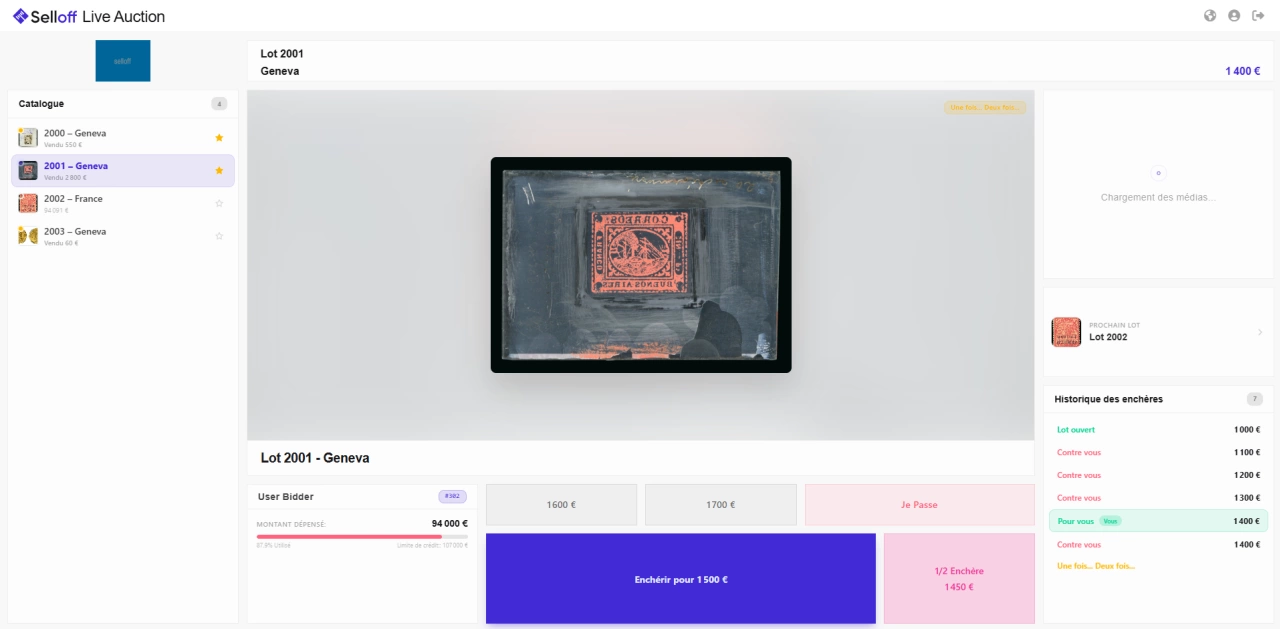1280x629 pixels.
Task: Toggle the favorite star for lot 2001
Action: click(x=219, y=171)
